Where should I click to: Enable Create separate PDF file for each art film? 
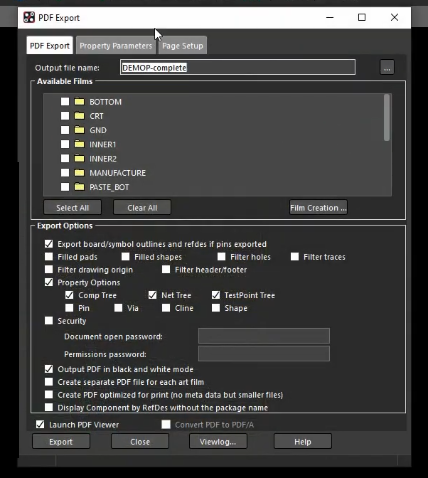tap(49, 382)
